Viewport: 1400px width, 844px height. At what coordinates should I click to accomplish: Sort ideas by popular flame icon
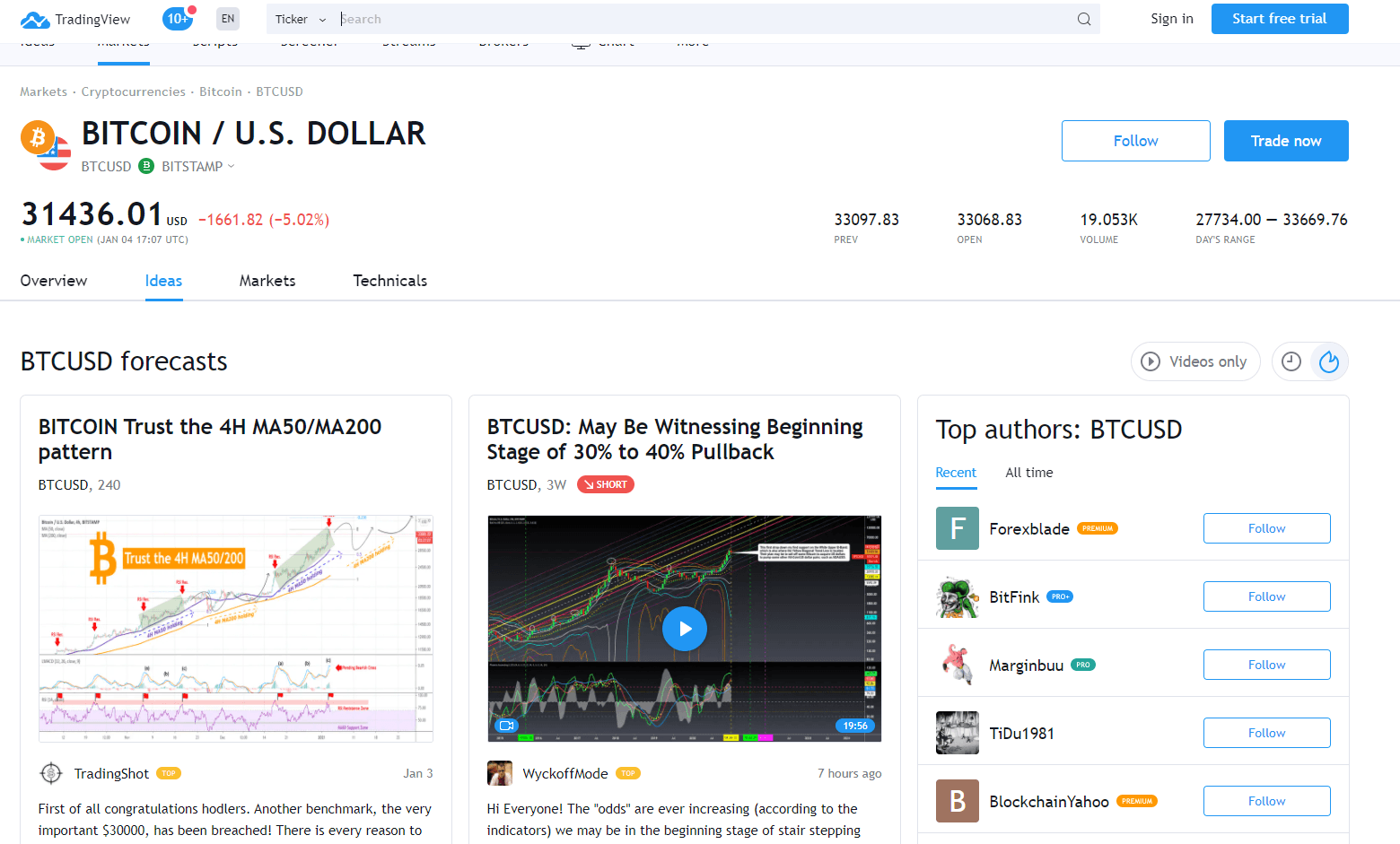pyautogui.click(x=1329, y=361)
